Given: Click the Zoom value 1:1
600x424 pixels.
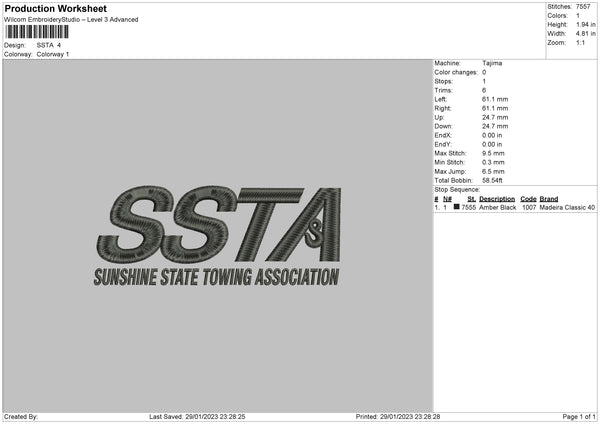Looking at the screenshot, I should point(580,42).
